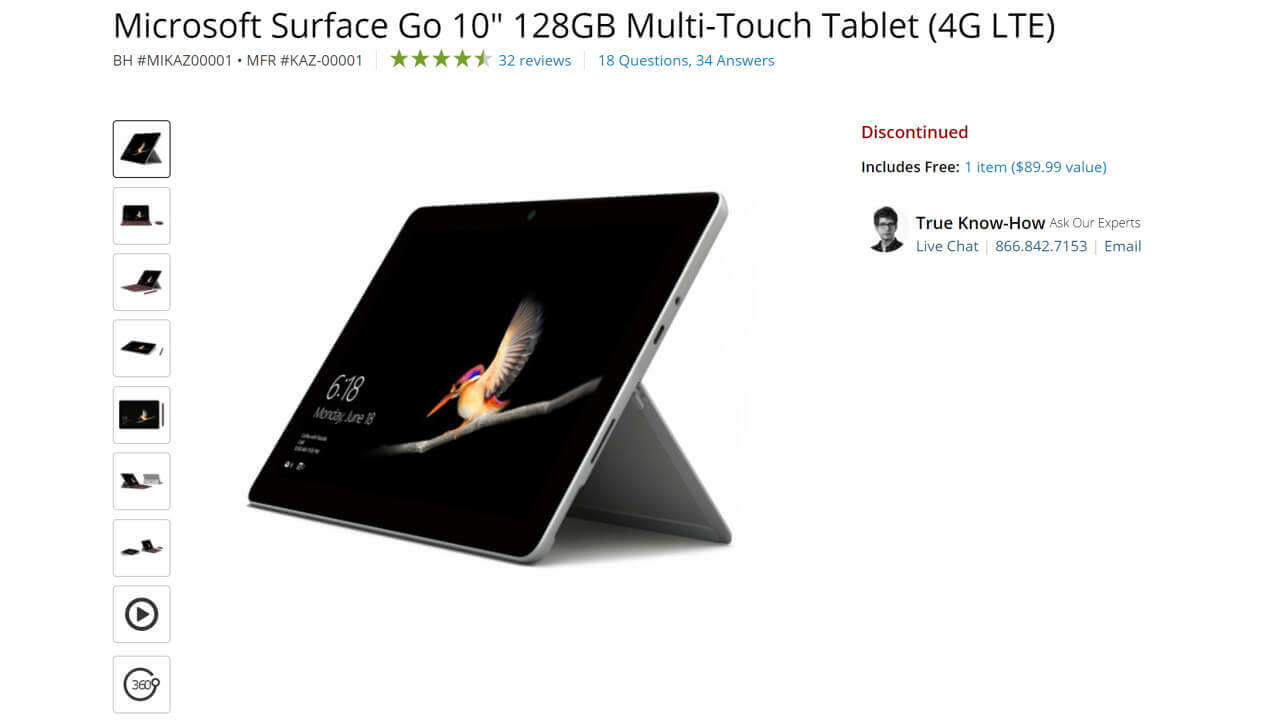The width and height of the screenshot is (1280, 720).
Task: Start a Live Chat with experts
Action: point(947,246)
